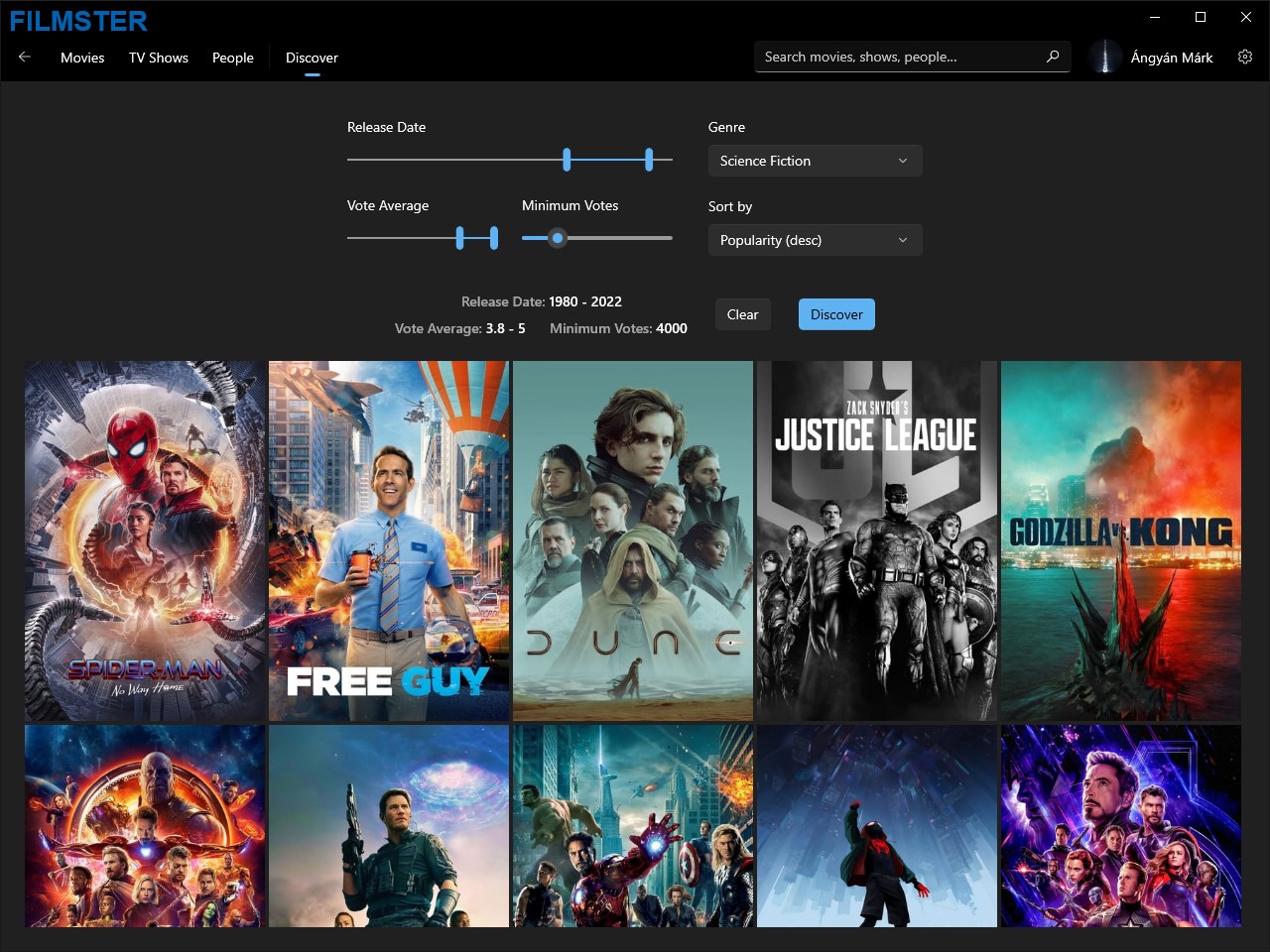Click the user profile avatar
The image size is (1270, 952).
[x=1104, y=58]
